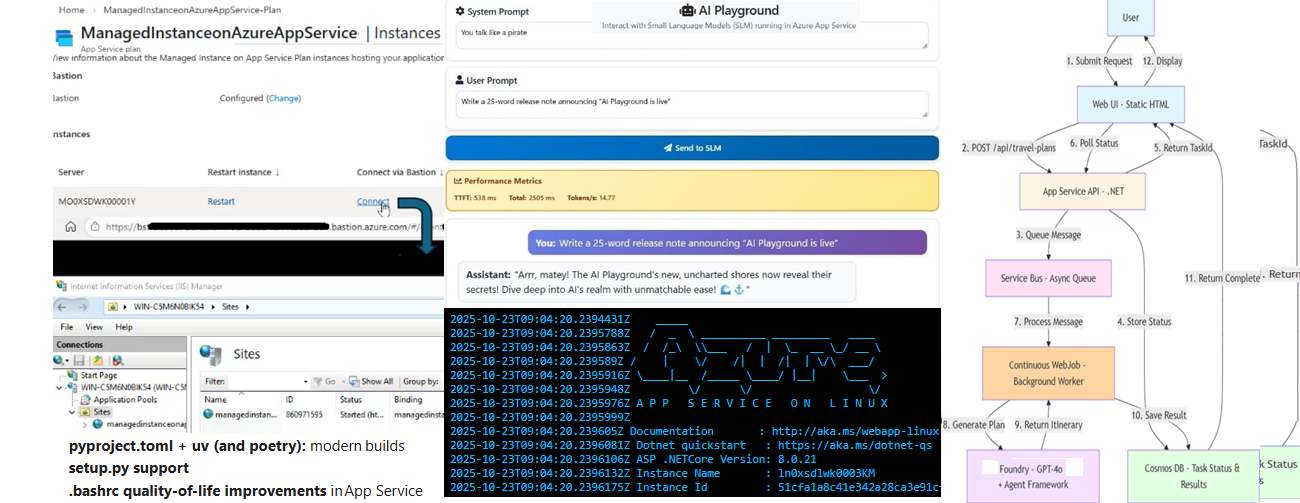This screenshot has height=503, width=1300.
Task: Select Application Pools in the Connections tree
Action: (x=125, y=400)
